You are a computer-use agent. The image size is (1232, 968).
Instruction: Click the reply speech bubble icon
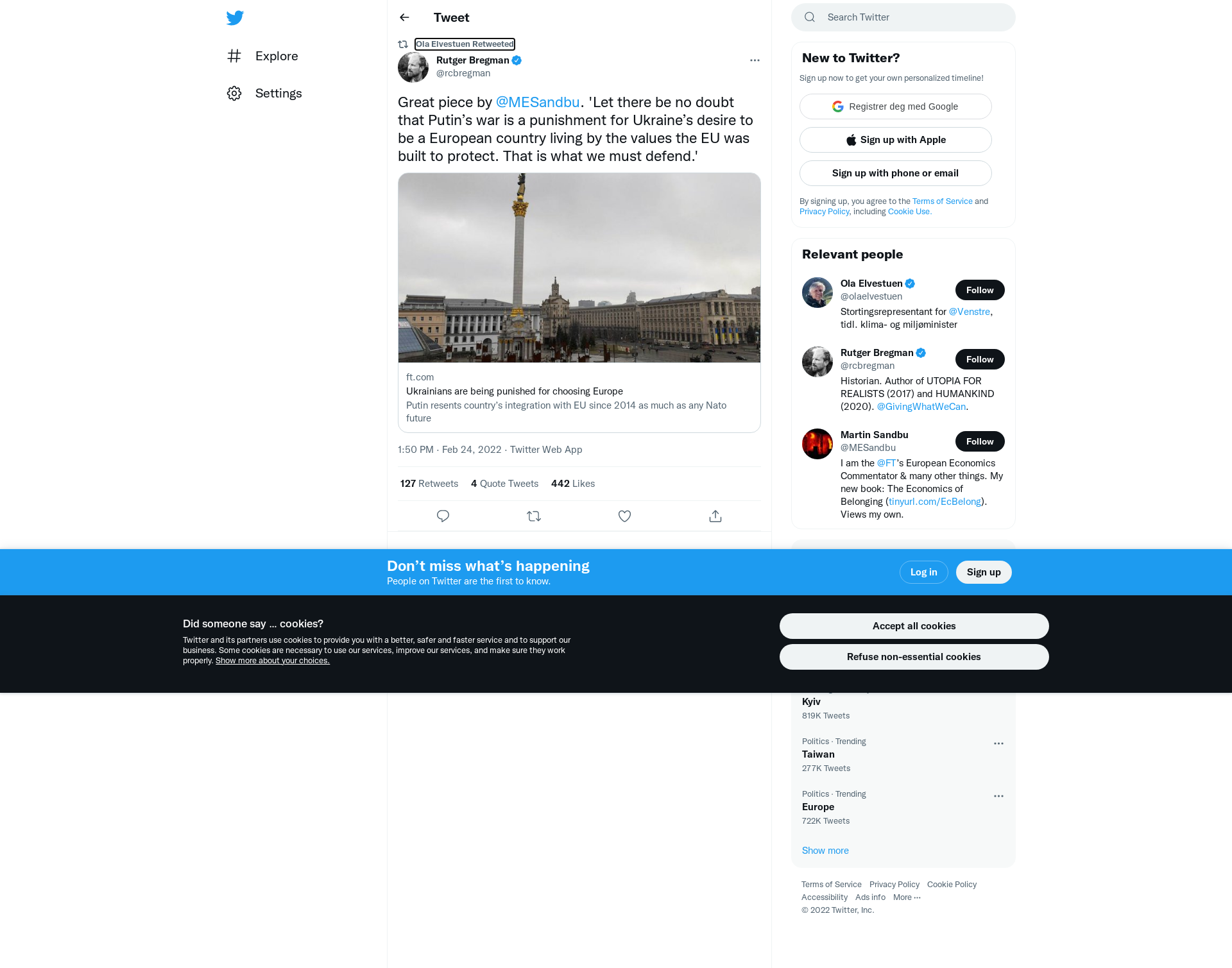click(x=443, y=516)
